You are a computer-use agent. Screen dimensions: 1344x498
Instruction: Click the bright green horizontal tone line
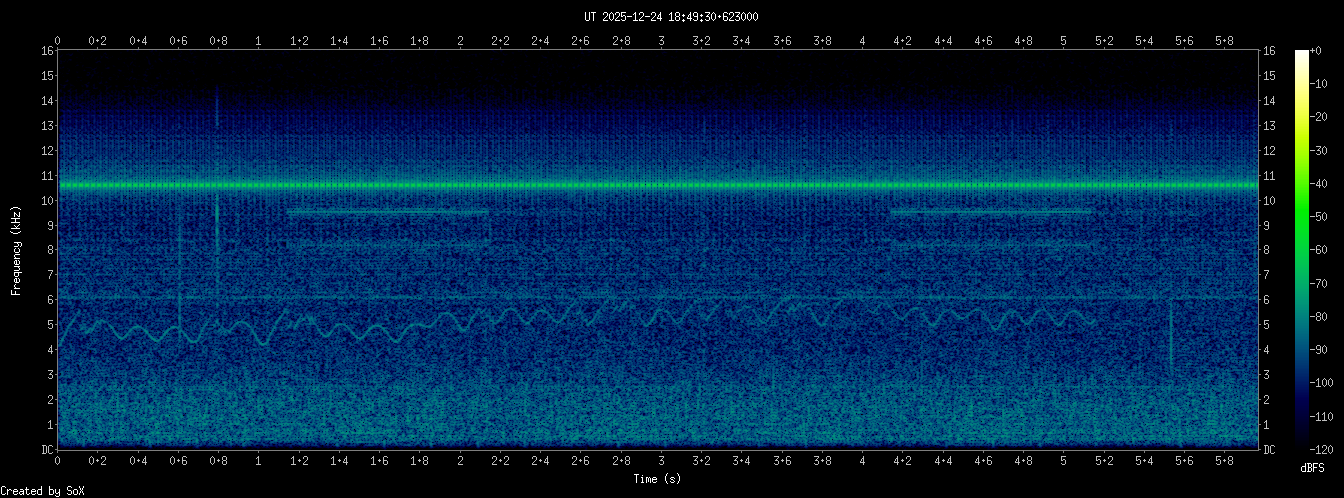click(660, 186)
